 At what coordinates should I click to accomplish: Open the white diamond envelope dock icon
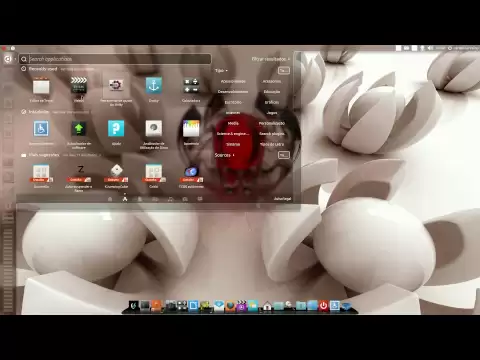click(x=219, y=306)
